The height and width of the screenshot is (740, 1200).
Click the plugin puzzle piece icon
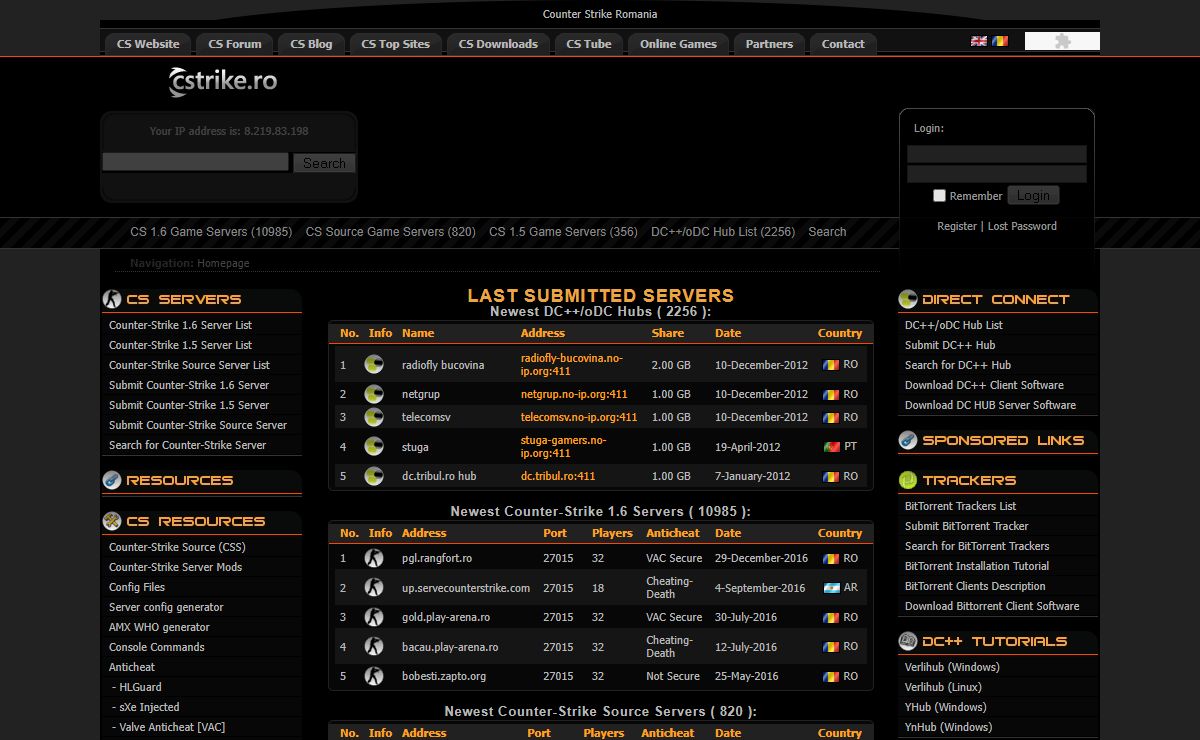(x=1064, y=41)
